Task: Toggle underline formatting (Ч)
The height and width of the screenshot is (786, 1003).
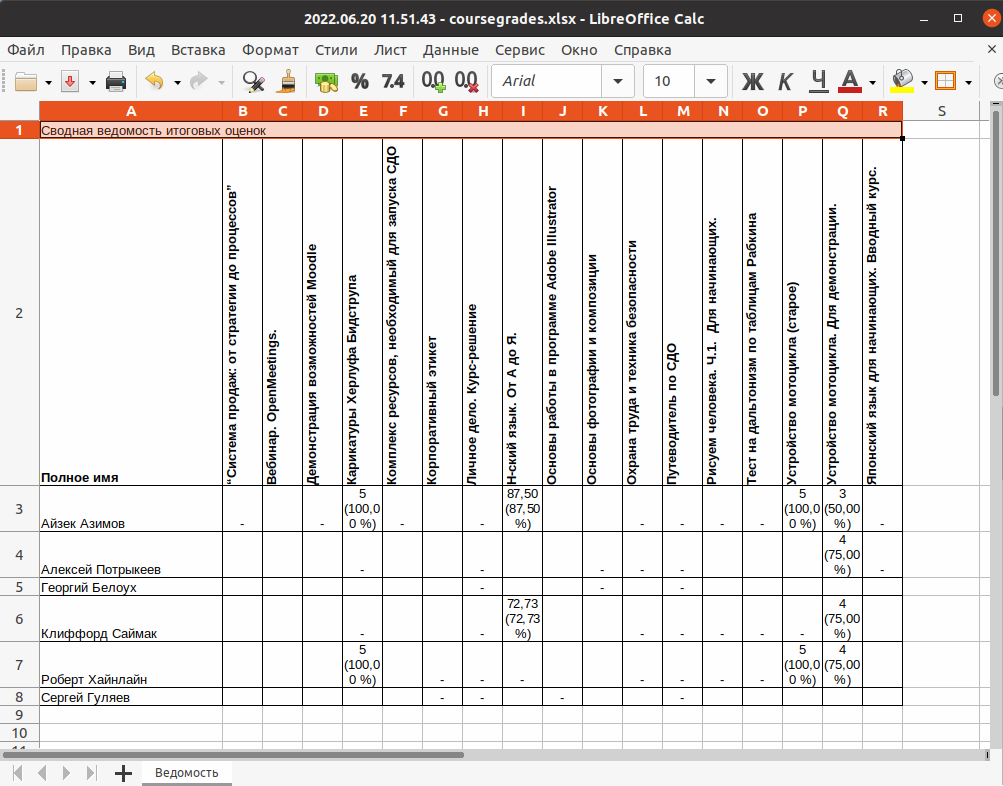Action: 818,81
